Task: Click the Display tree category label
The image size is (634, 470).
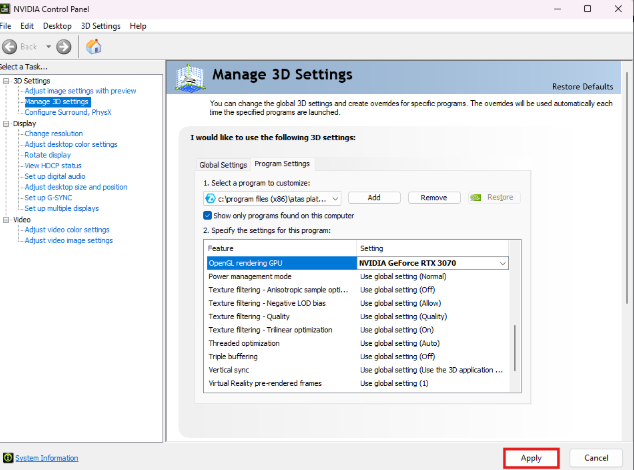Action: (25, 124)
